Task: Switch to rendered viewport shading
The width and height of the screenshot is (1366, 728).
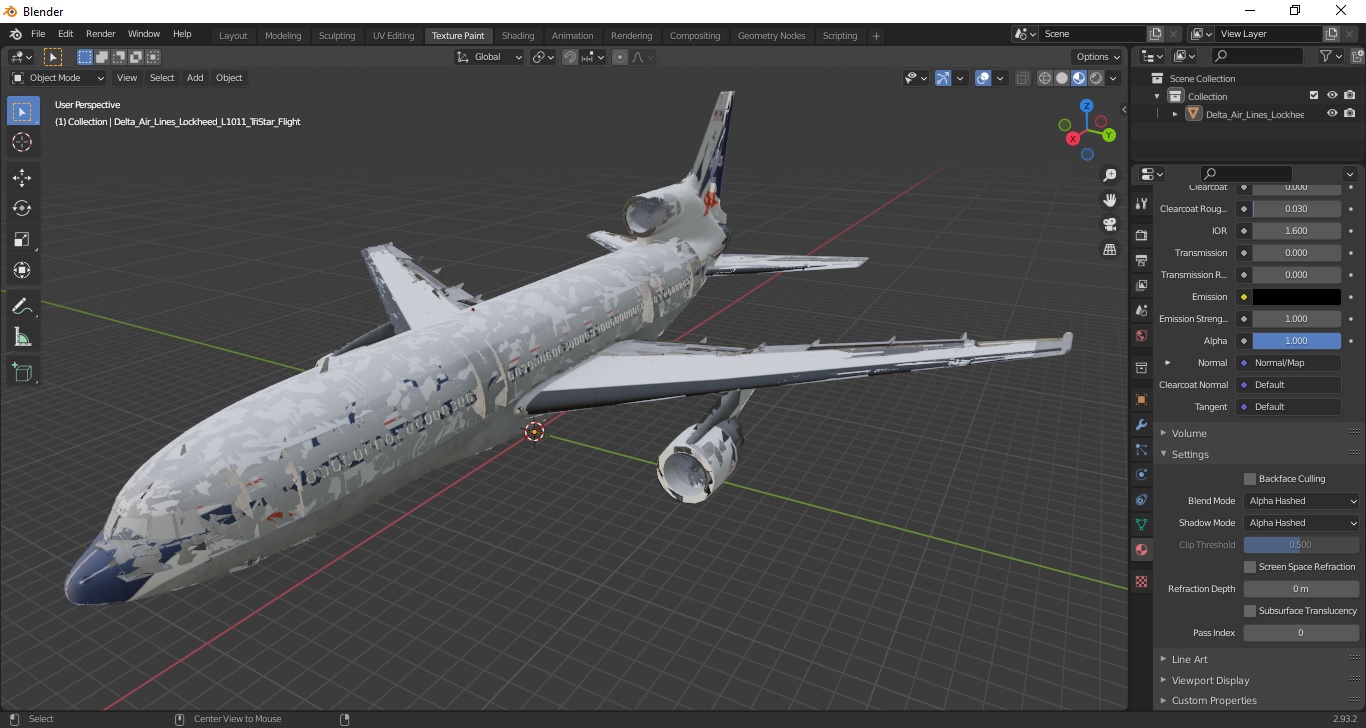Action: 1096,78
